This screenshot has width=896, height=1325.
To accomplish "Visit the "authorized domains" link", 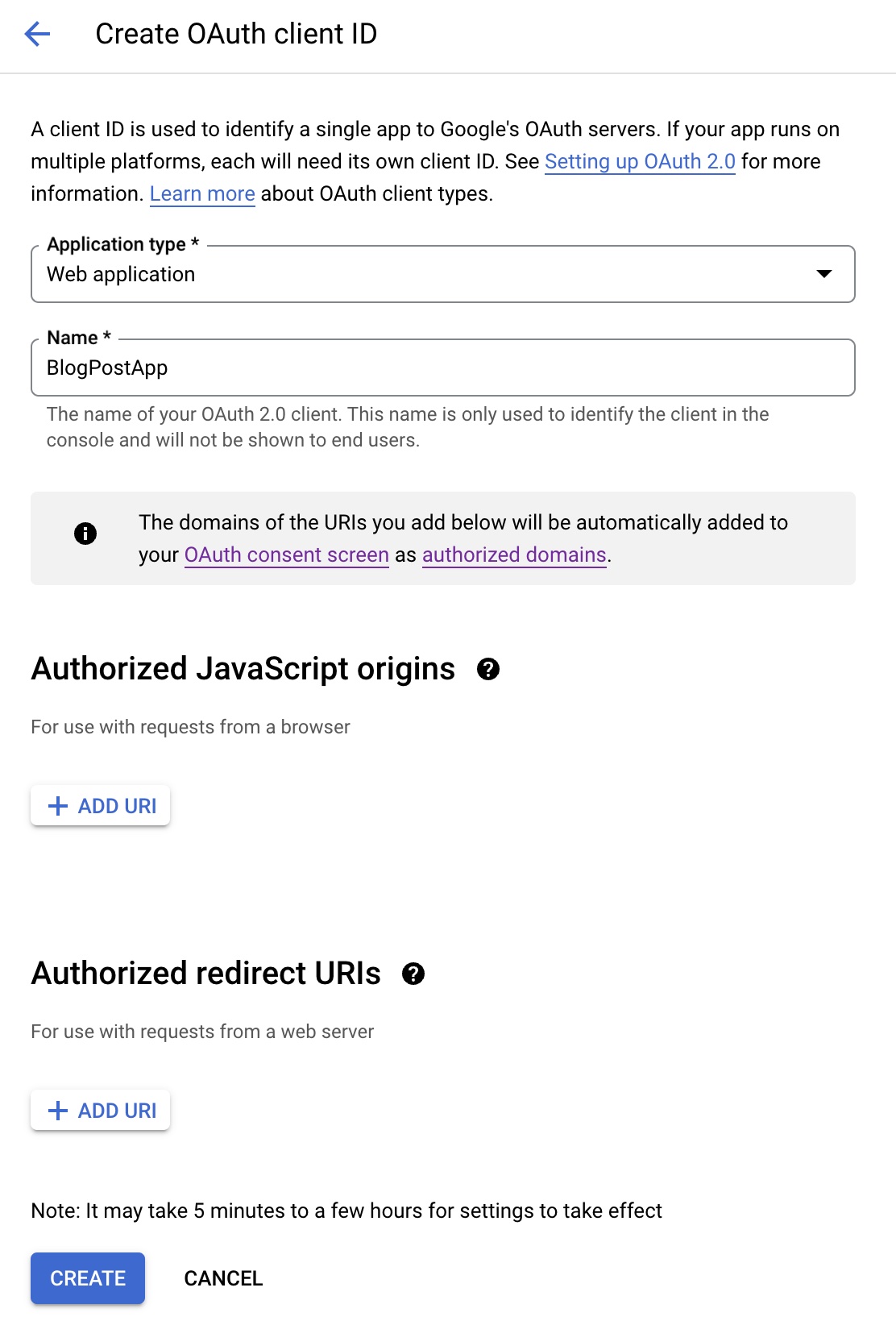I will [x=514, y=555].
